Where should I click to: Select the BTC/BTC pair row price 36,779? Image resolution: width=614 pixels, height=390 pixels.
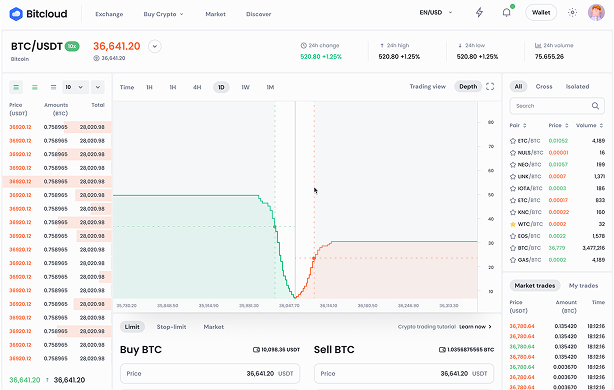(557, 248)
